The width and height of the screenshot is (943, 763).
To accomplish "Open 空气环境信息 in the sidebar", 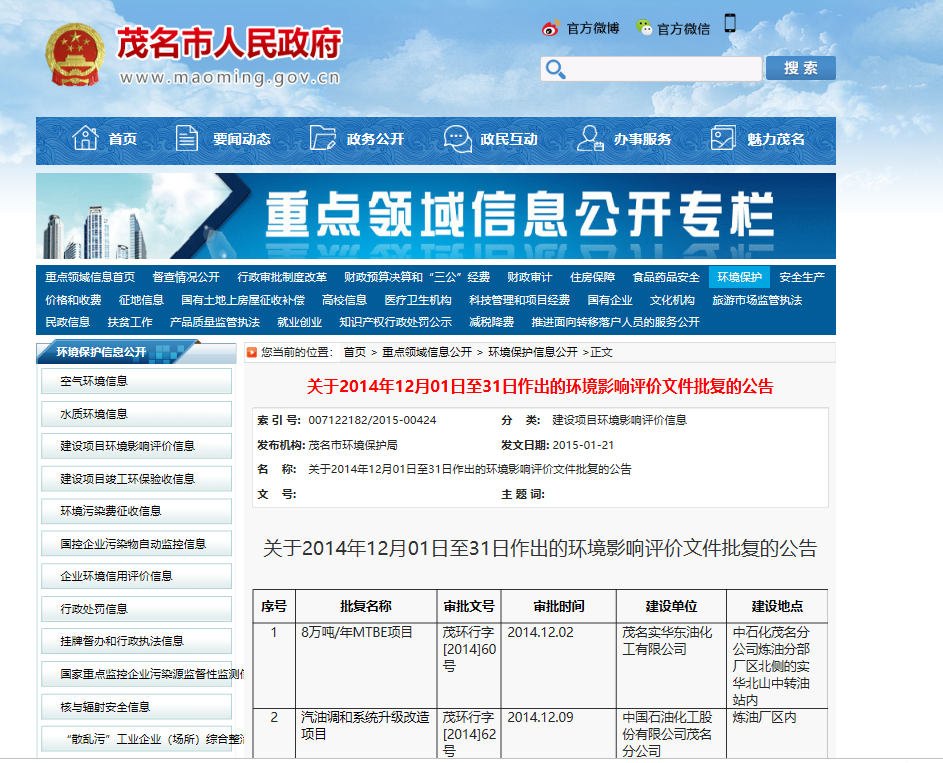I will [x=94, y=381].
